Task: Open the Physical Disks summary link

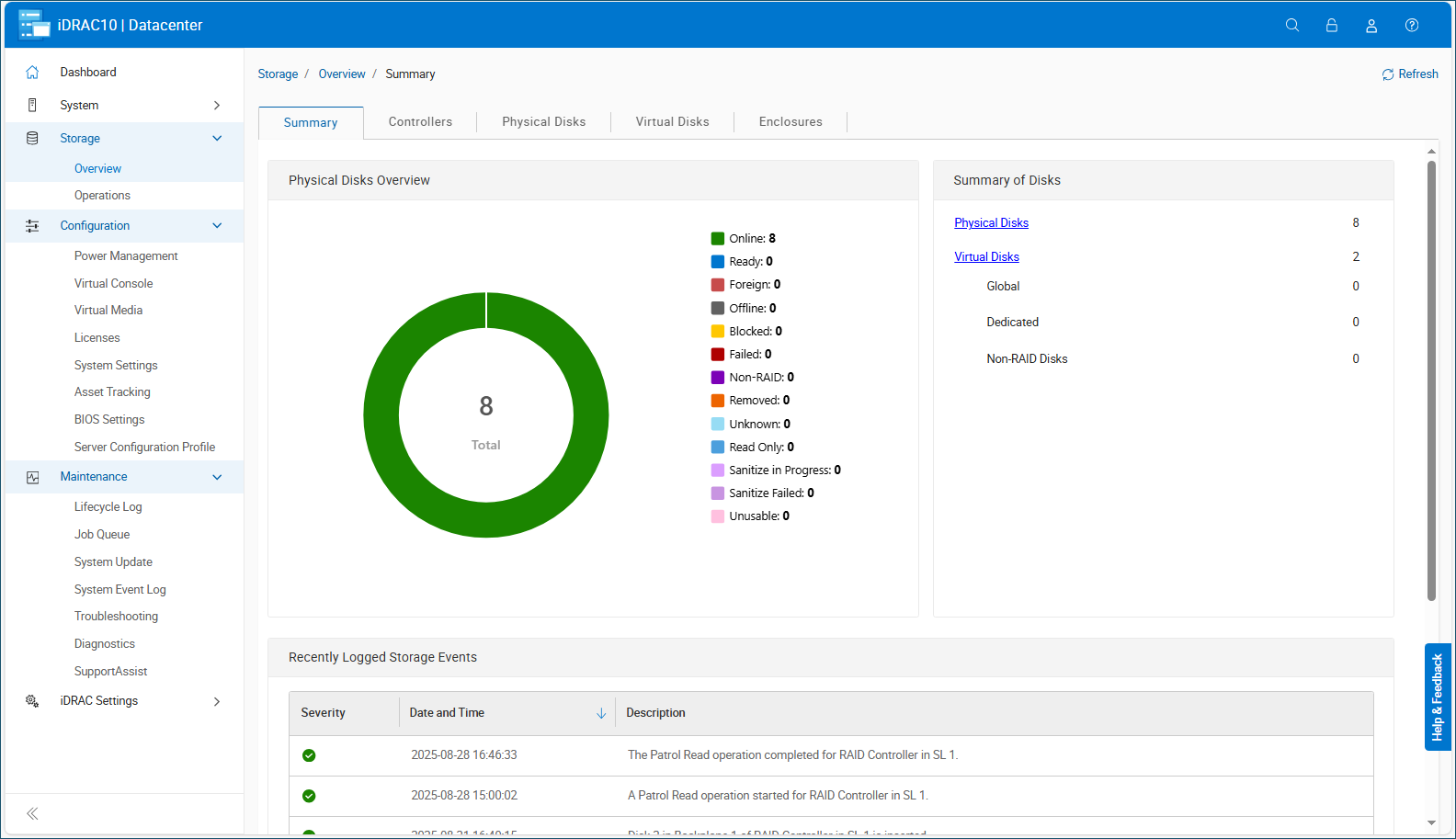Action: click(x=991, y=223)
